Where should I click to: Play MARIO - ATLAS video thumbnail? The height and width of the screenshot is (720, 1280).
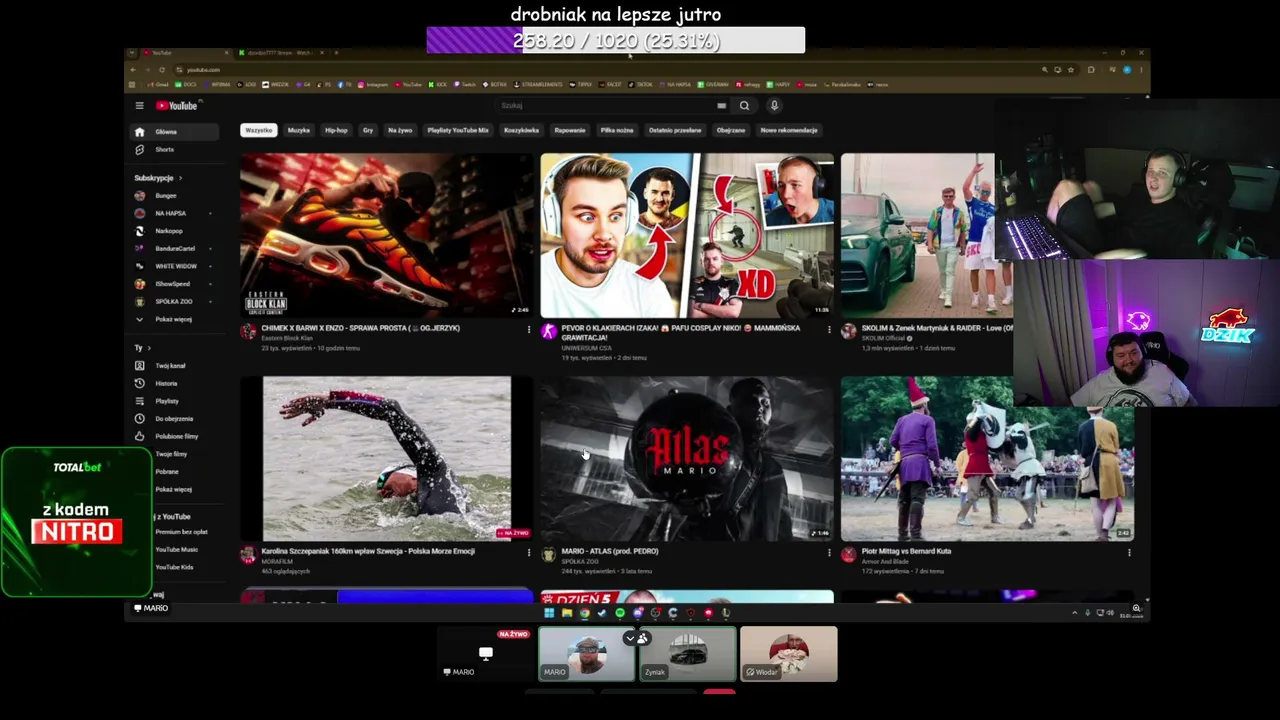(687, 459)
